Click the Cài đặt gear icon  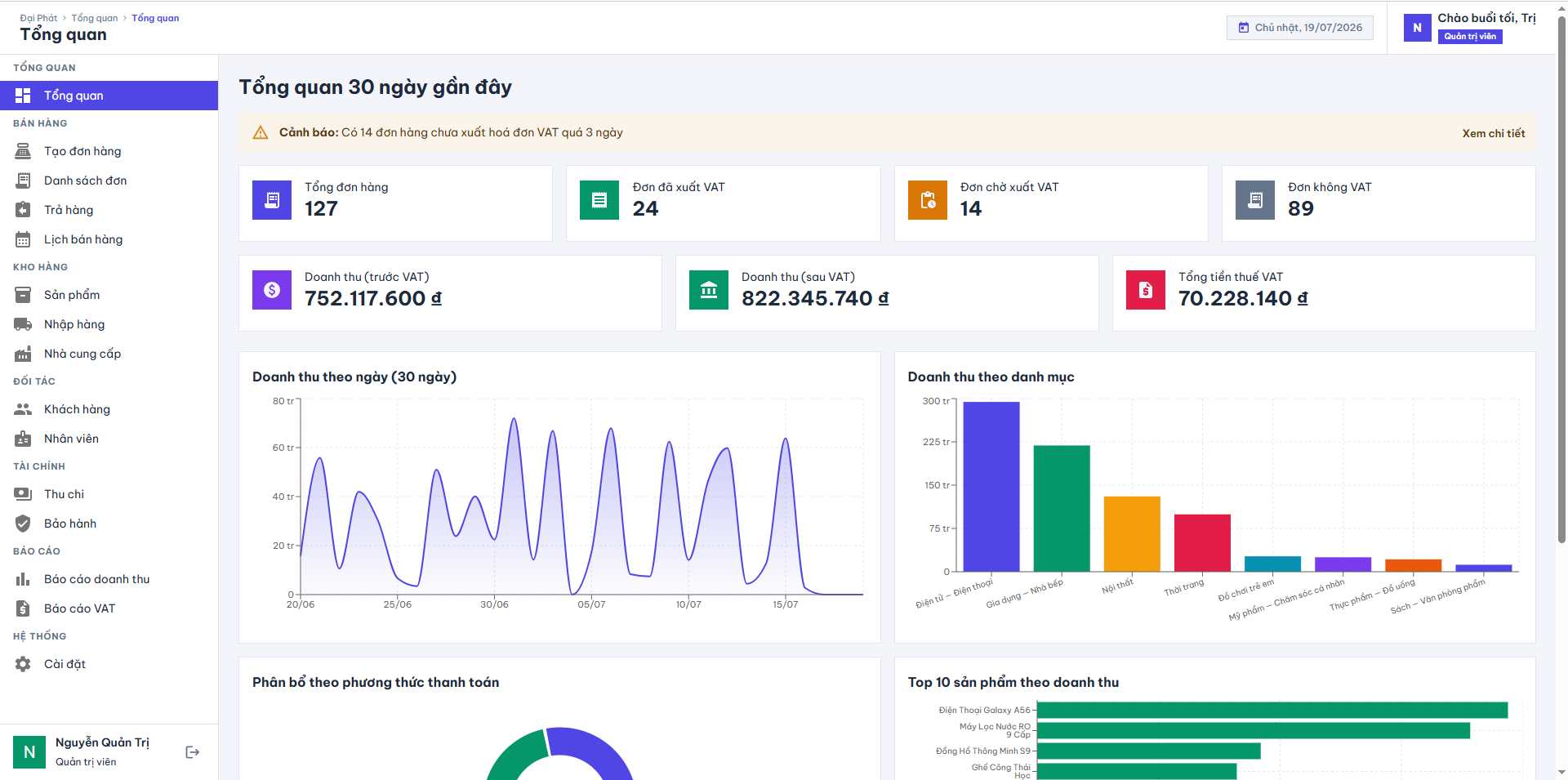coord(23,664)
